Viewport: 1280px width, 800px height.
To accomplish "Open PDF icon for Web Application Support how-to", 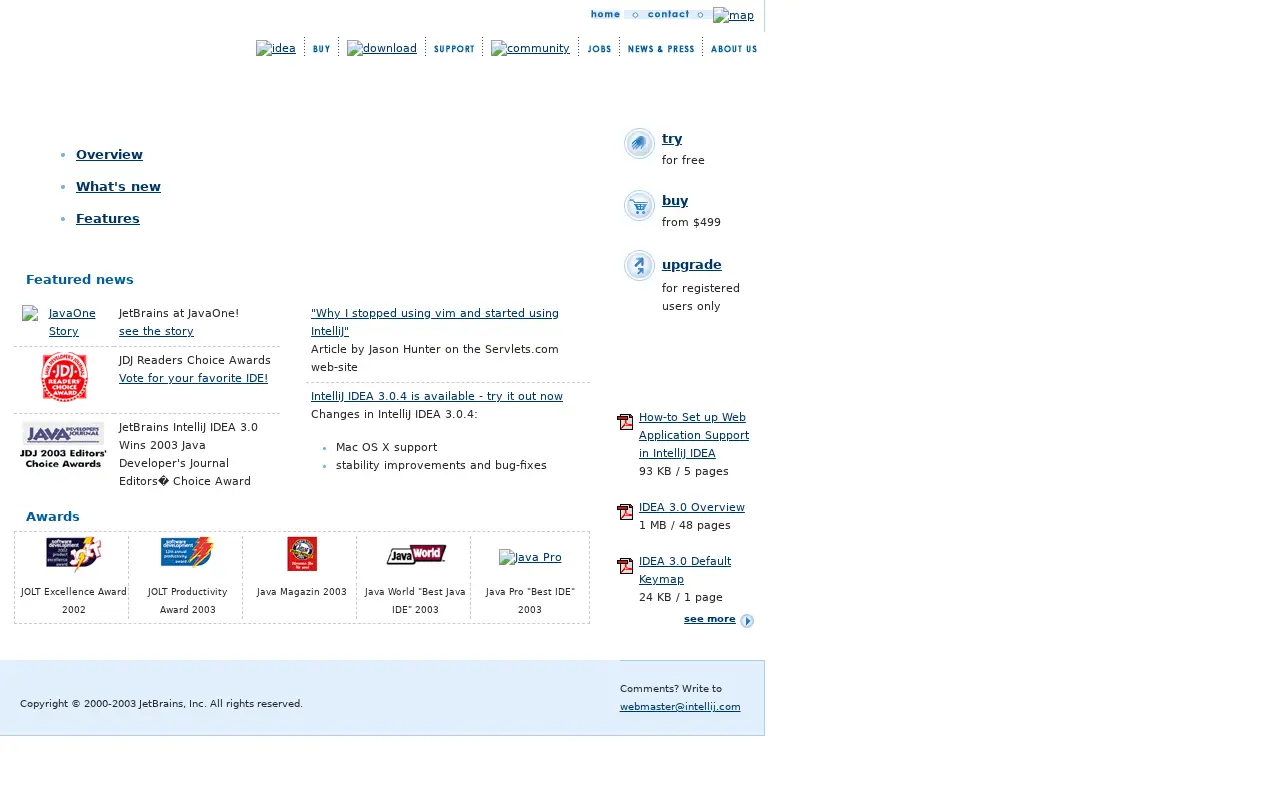I will click(625, 422).
